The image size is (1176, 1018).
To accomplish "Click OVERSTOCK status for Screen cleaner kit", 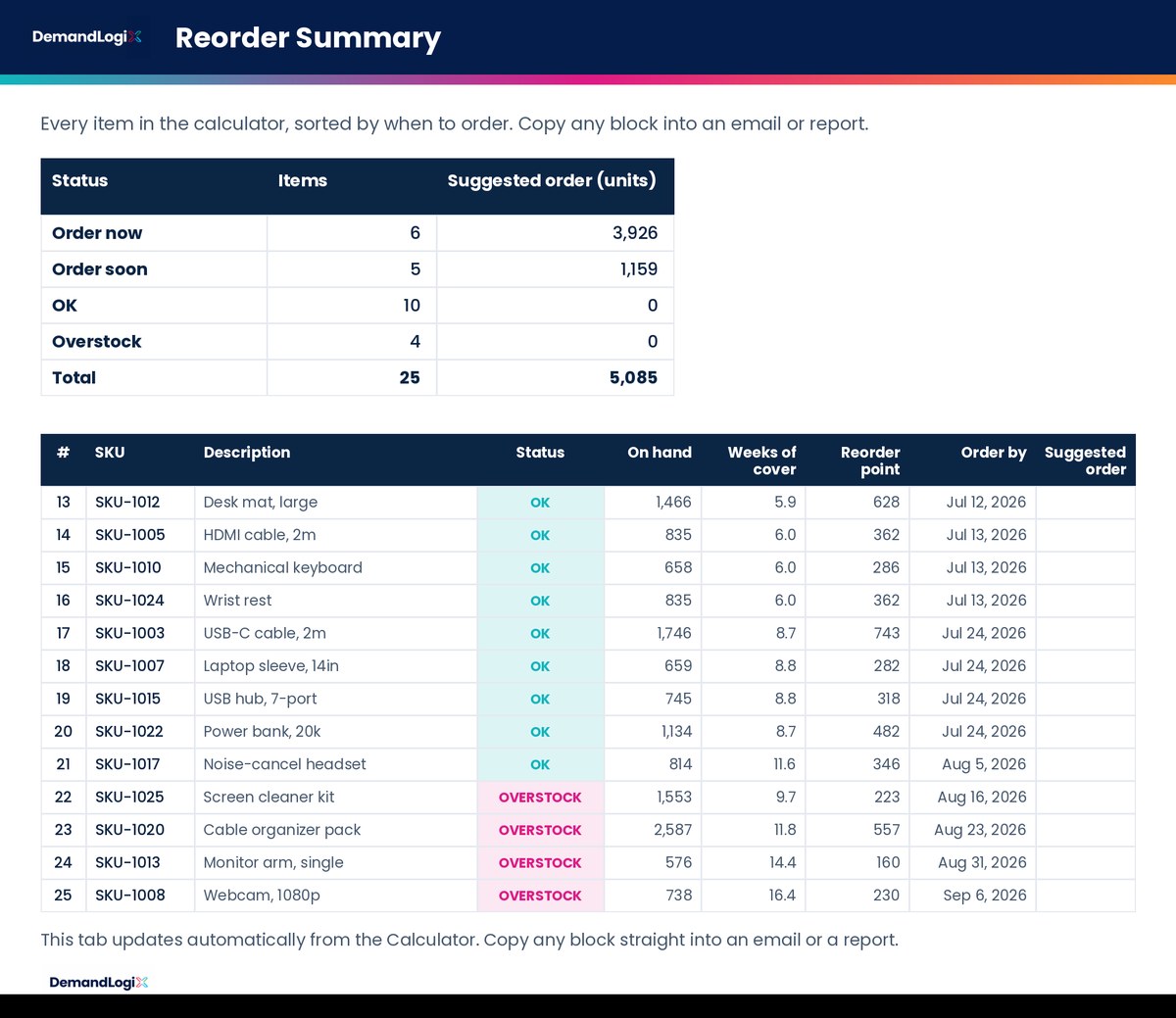I will (540, 798).
